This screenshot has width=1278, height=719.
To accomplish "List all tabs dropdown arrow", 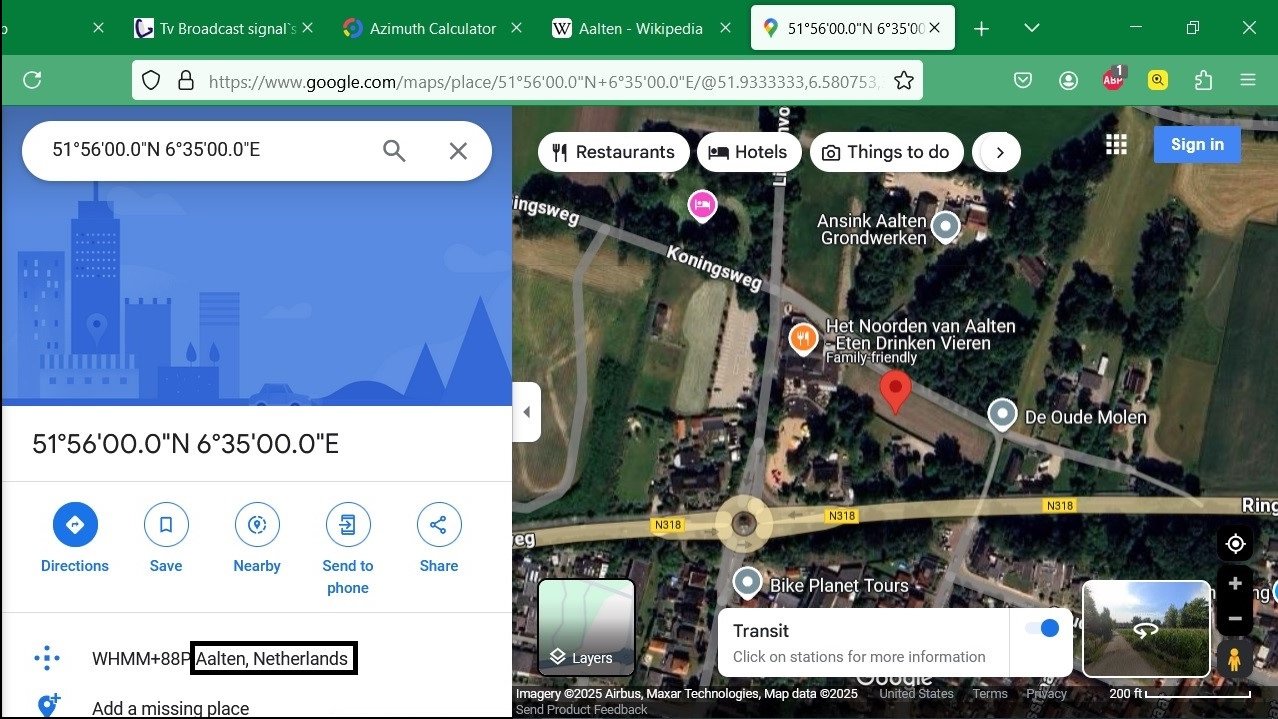I will (x=1032, y=28).
